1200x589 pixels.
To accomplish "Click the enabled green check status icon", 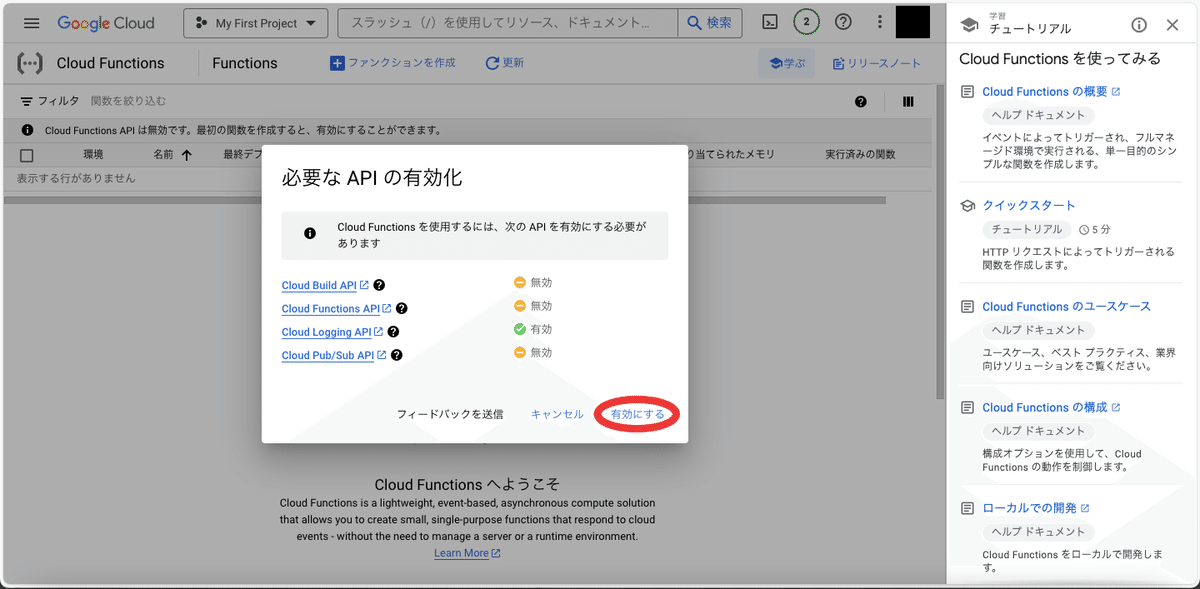I will point(520,329).
